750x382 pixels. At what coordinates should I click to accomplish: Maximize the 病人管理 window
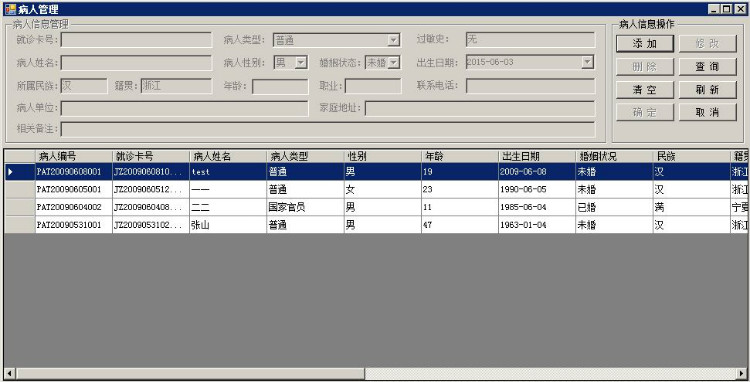(726, 9)
